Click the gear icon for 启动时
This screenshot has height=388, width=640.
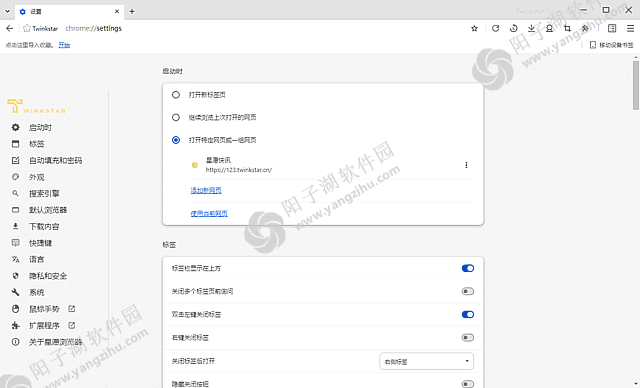point(16,127)
